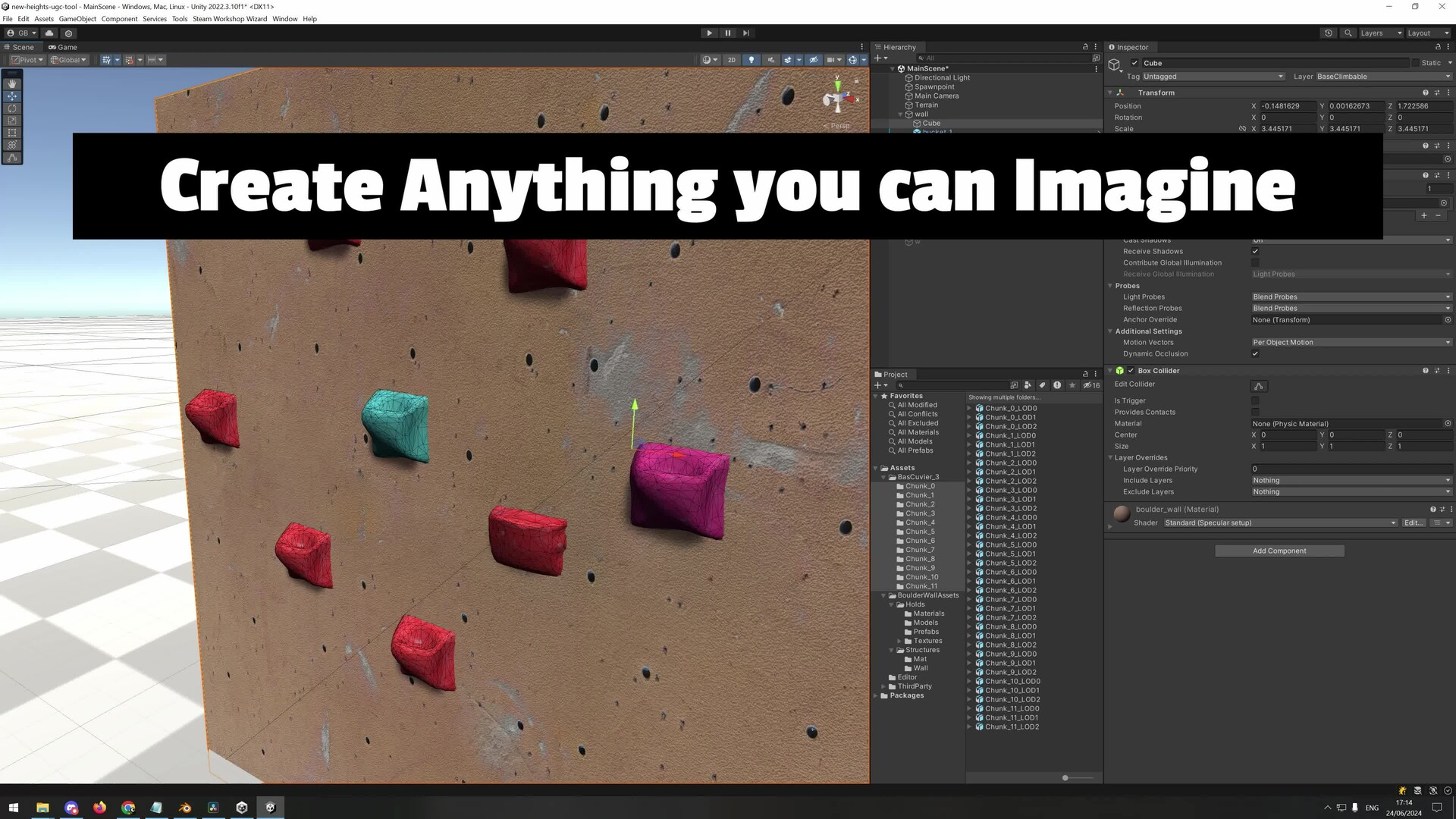Switch to the Game tab
Viewport: 1456px width, 819px height.
click(63, 47)
